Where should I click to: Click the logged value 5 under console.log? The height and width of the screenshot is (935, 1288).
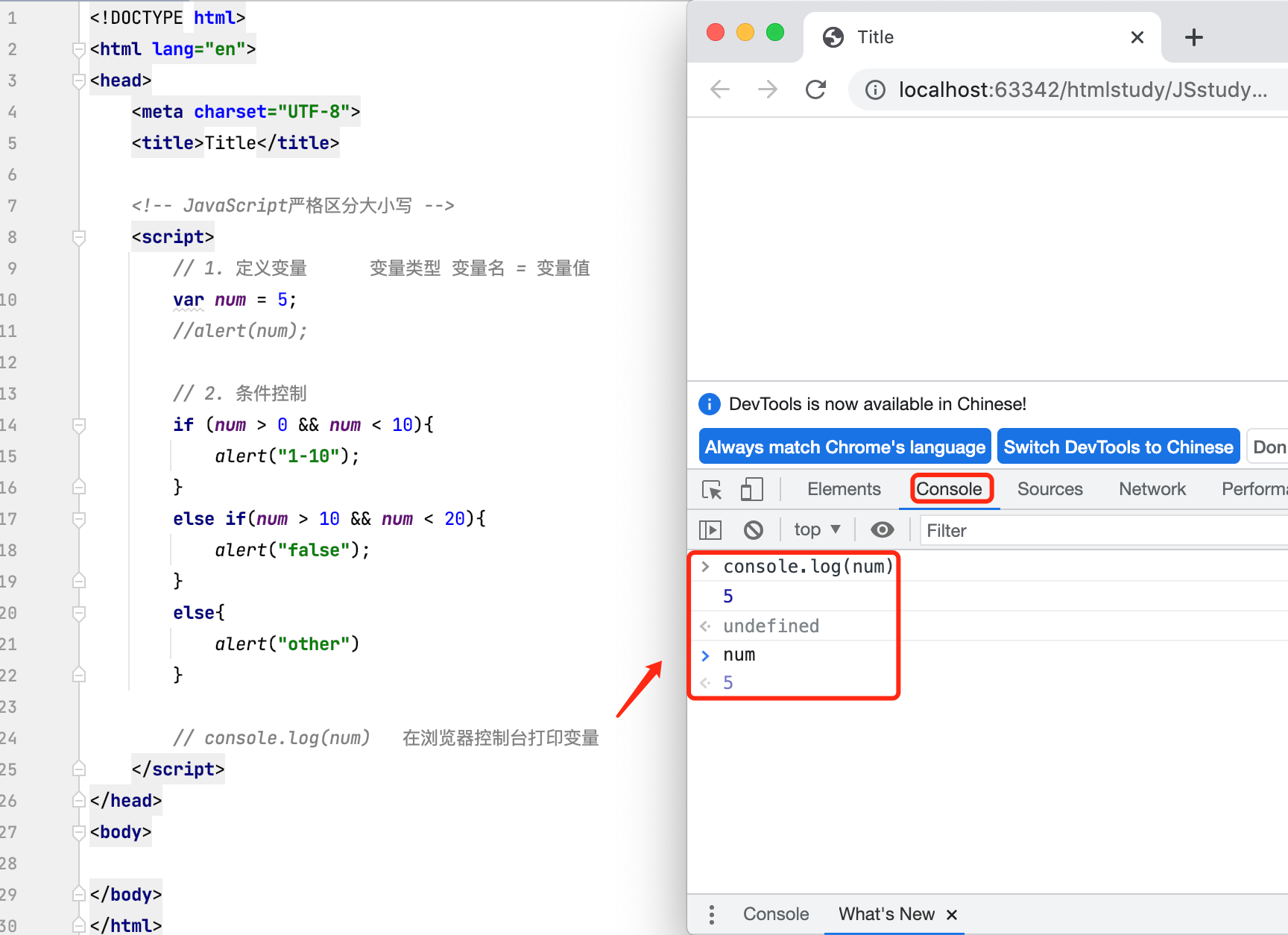coord(728,596)
